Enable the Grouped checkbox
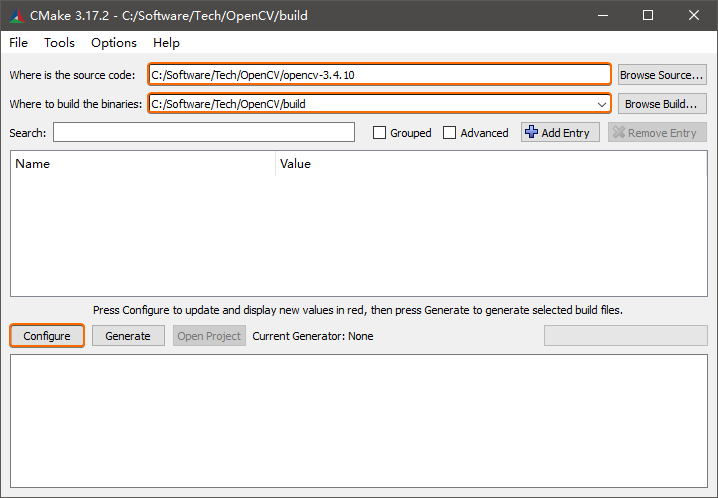718x498 pixels. [379, 133]
